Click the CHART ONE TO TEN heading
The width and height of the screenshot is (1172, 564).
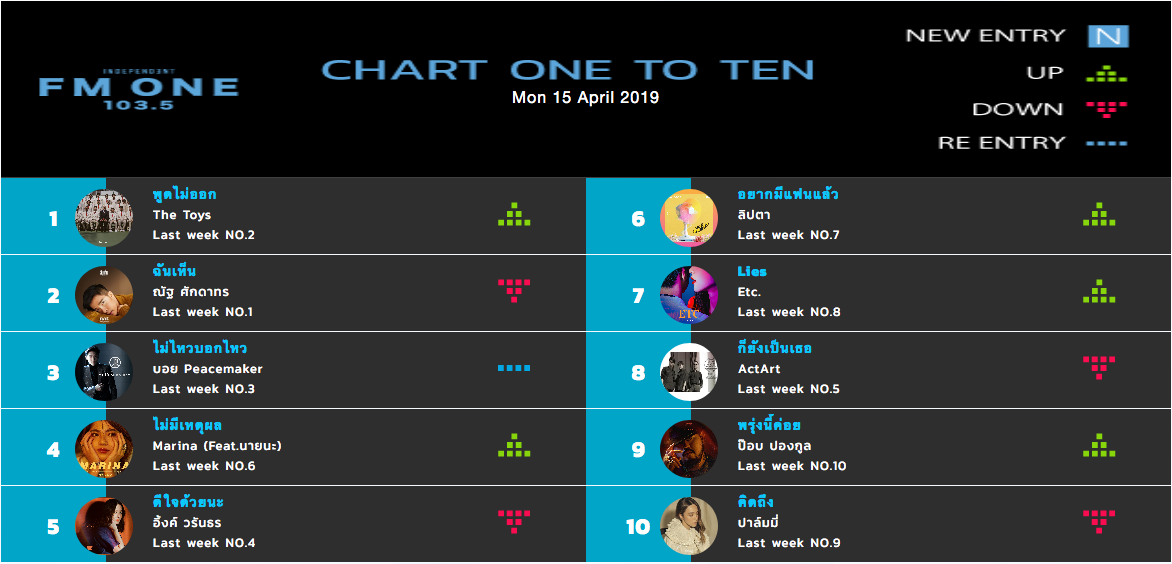[x=567, y=69]
